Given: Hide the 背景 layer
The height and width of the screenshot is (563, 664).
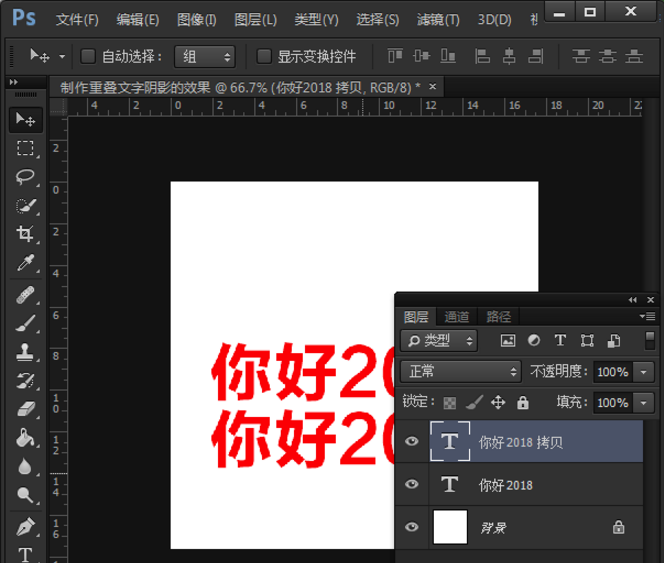Looking at the screenshot, I should coord(412,527).
